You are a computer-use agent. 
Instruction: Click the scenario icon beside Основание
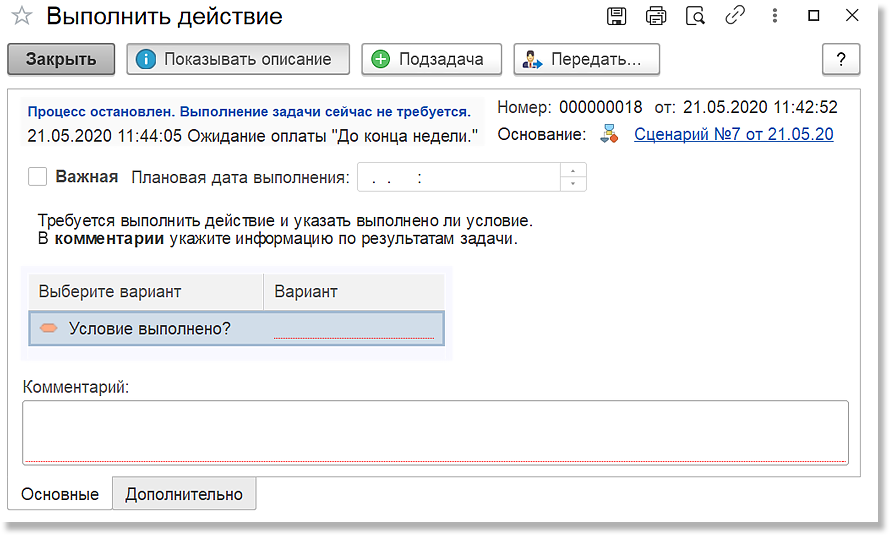coord(609,134)
